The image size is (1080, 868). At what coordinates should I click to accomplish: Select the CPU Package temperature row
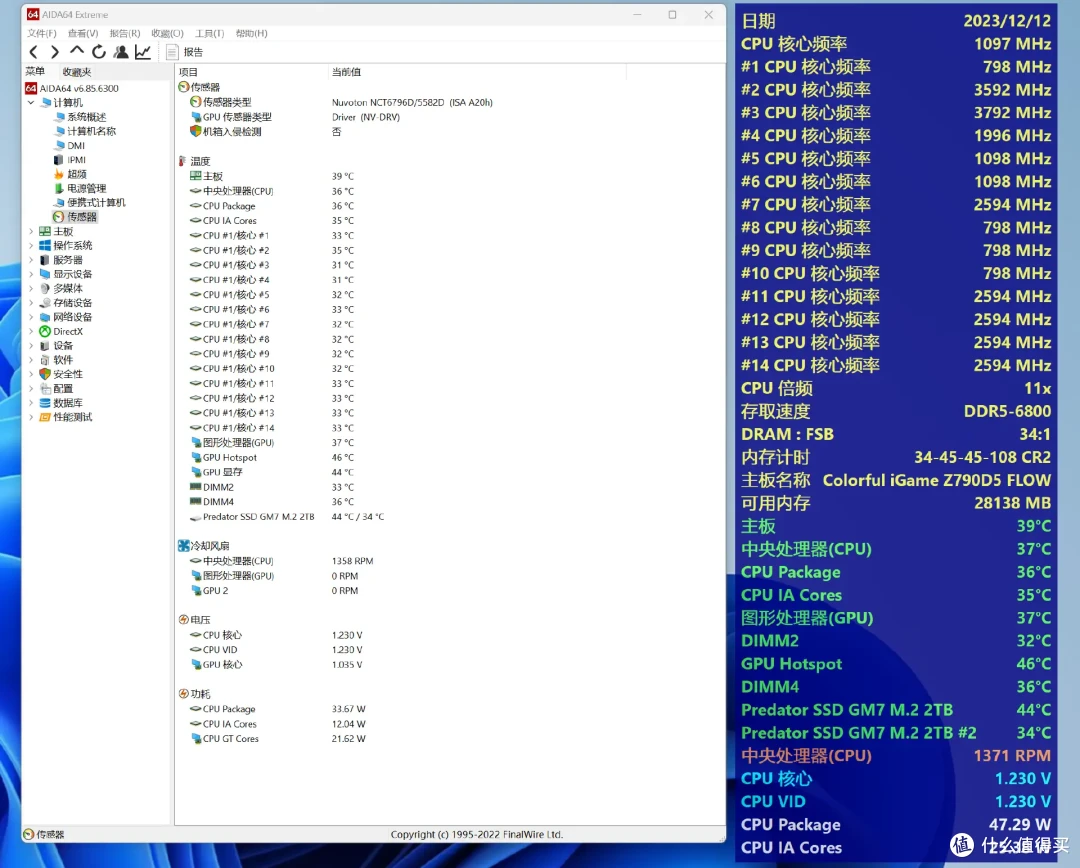pos(272,206)
